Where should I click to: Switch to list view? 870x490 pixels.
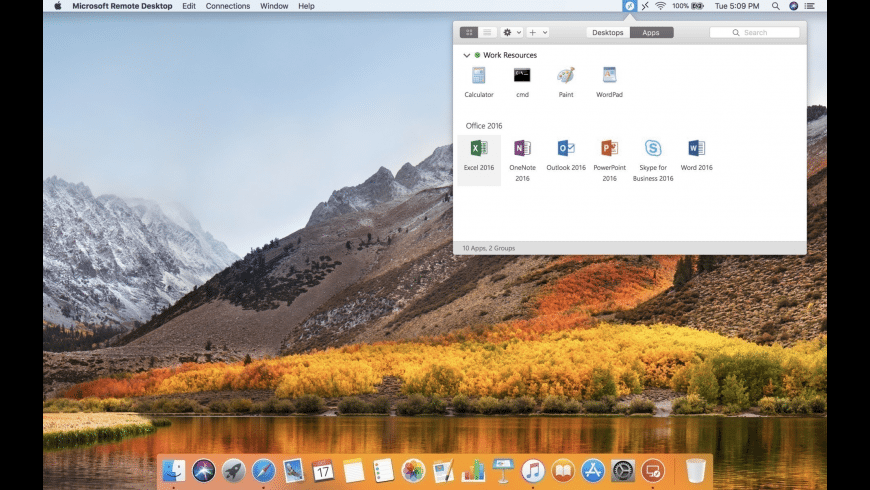tap(487, 32)
